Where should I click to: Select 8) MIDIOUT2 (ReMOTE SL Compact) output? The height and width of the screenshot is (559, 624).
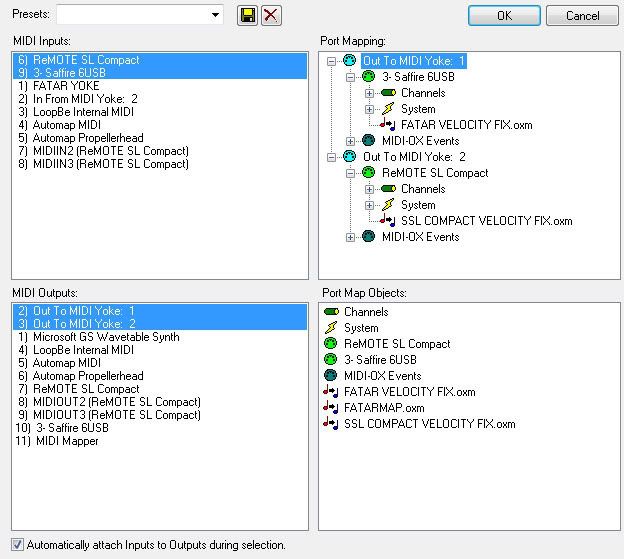pos(160,402)
